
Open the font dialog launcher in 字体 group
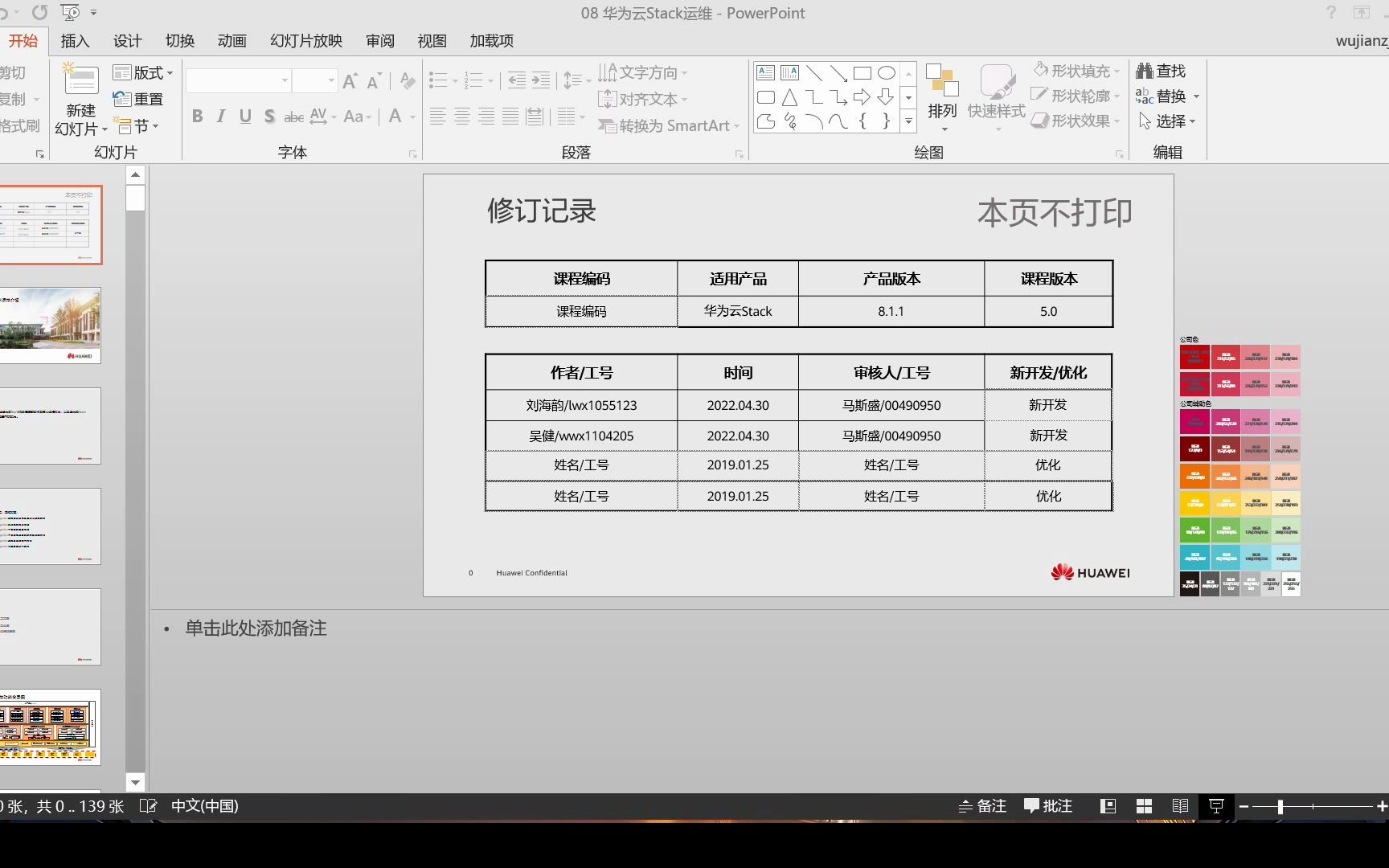tap(412, 154)
